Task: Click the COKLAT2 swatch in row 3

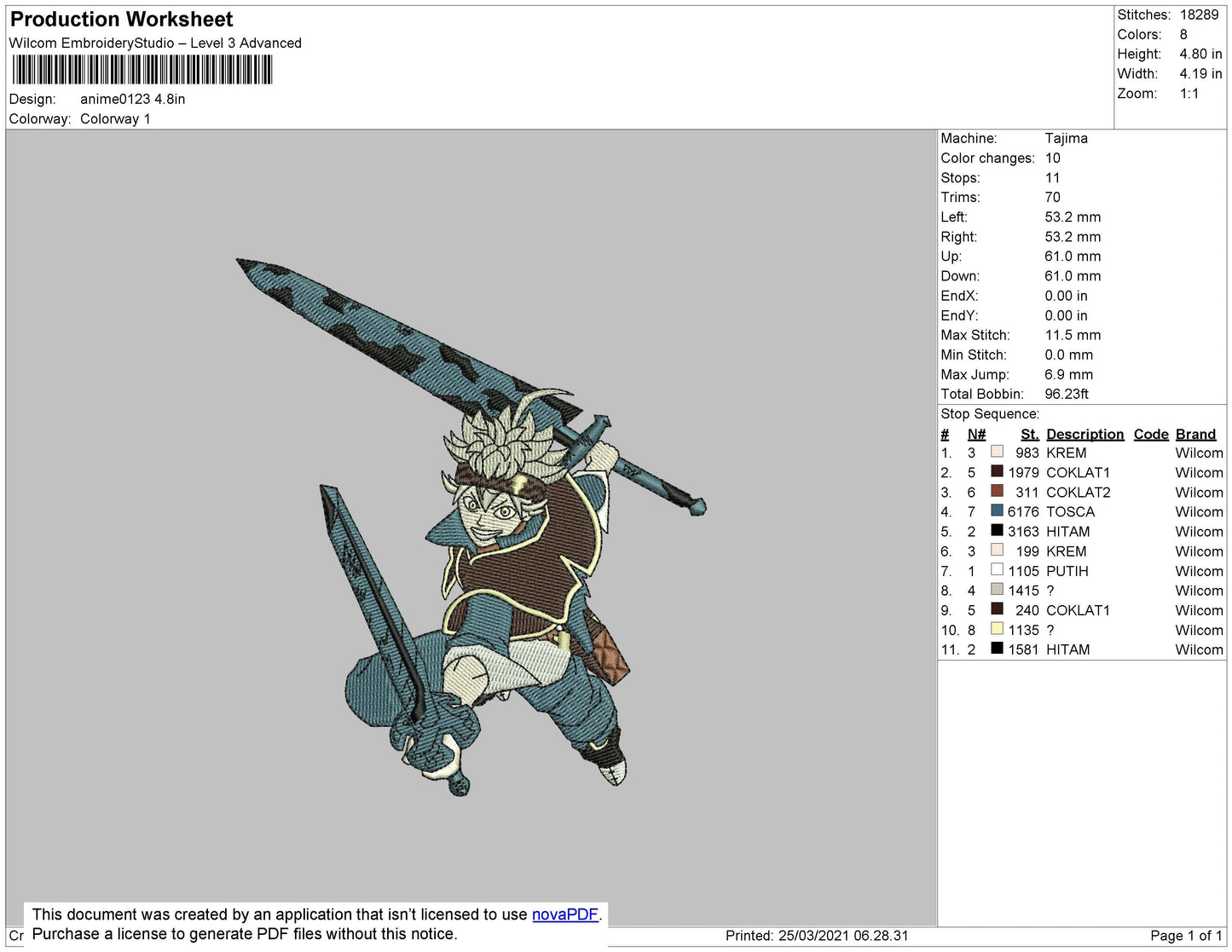Action: click(x=997, y=491)
